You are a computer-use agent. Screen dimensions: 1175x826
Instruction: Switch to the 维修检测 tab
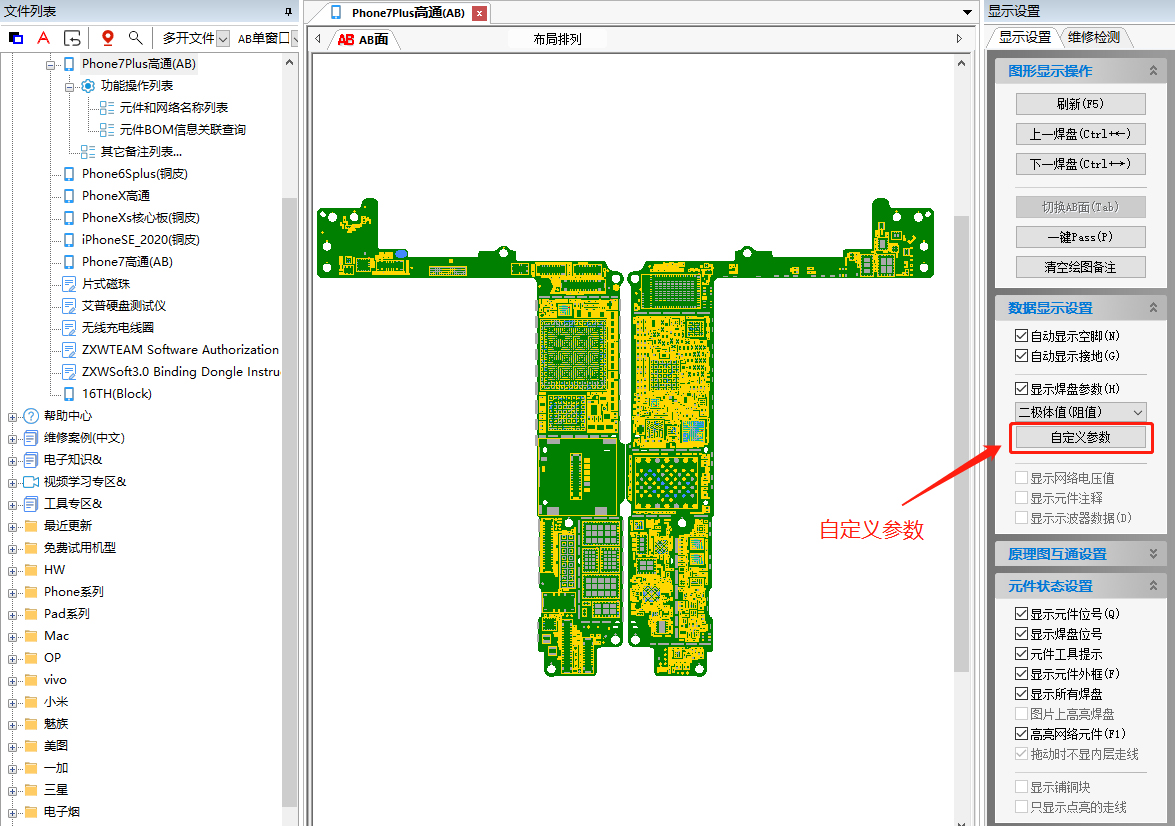[1094, 38]
